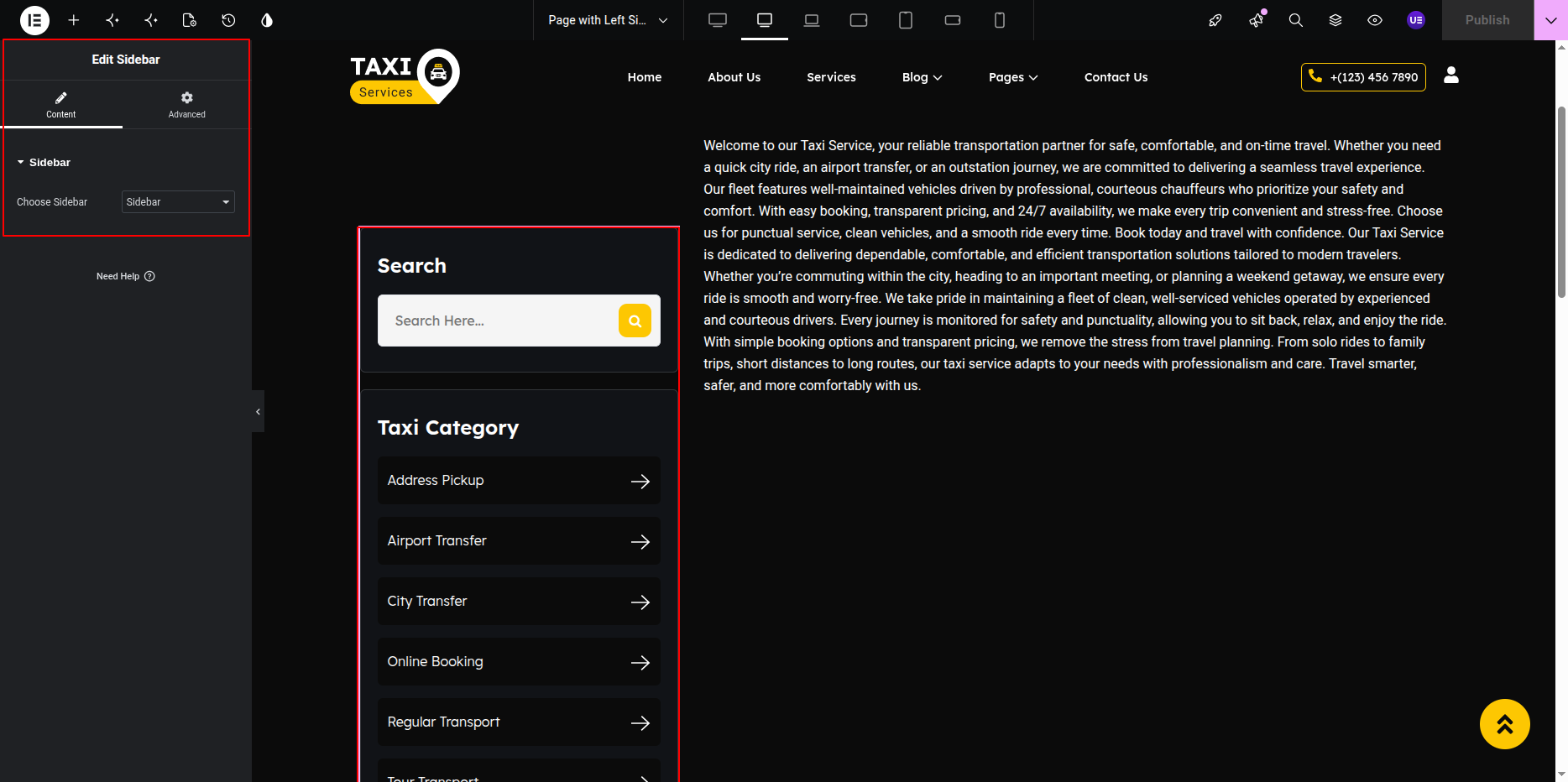Screen dimensions: 1568x782
Task: Open the page name selector dropdown
Action: 608,20
